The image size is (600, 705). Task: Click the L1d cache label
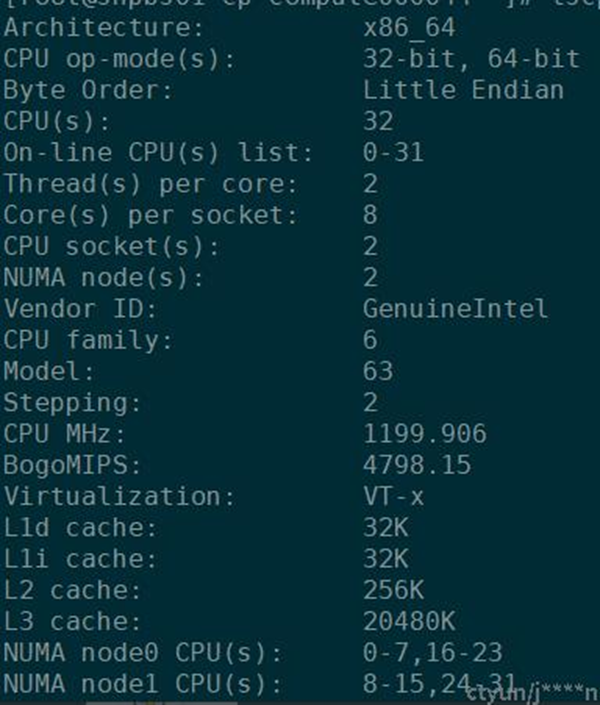pyautogui.click(x=81, y=527)
